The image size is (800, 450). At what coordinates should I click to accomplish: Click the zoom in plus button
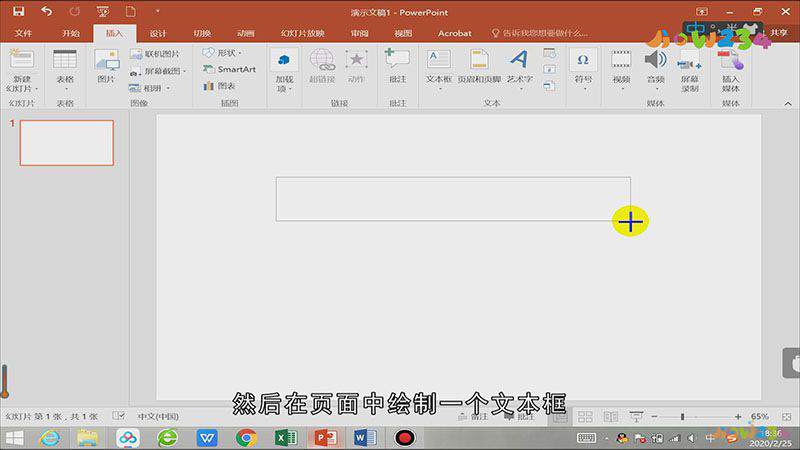coord(738,417)
